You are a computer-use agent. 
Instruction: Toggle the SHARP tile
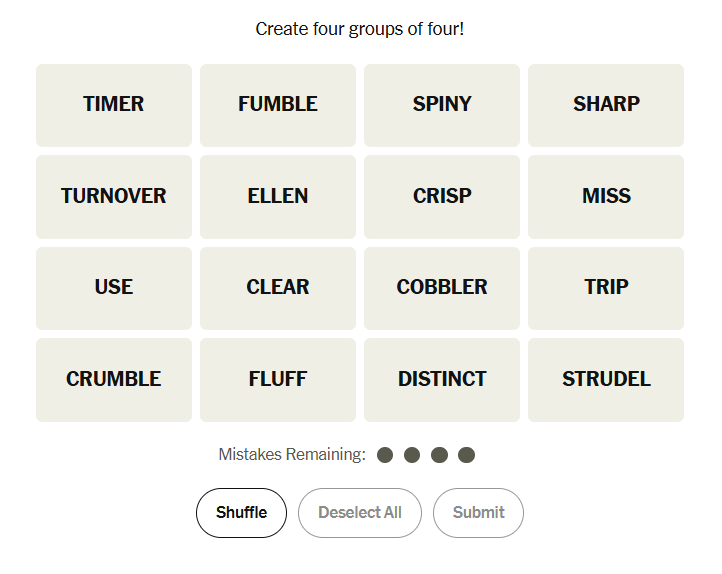point(606,105)
